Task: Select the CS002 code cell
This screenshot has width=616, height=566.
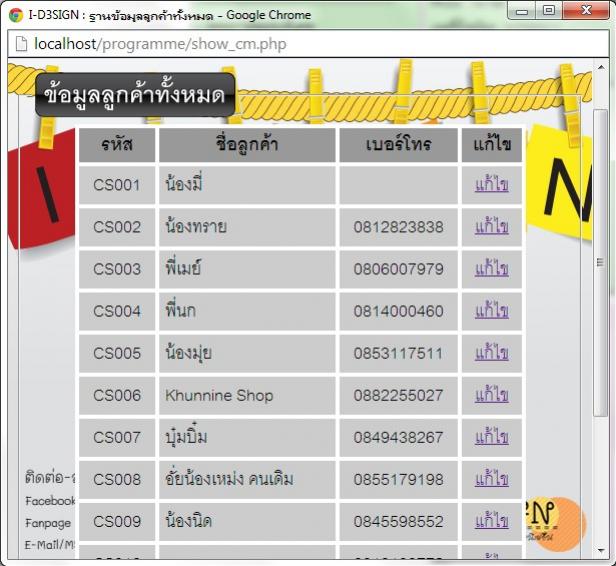Action: tap(117, 227)
